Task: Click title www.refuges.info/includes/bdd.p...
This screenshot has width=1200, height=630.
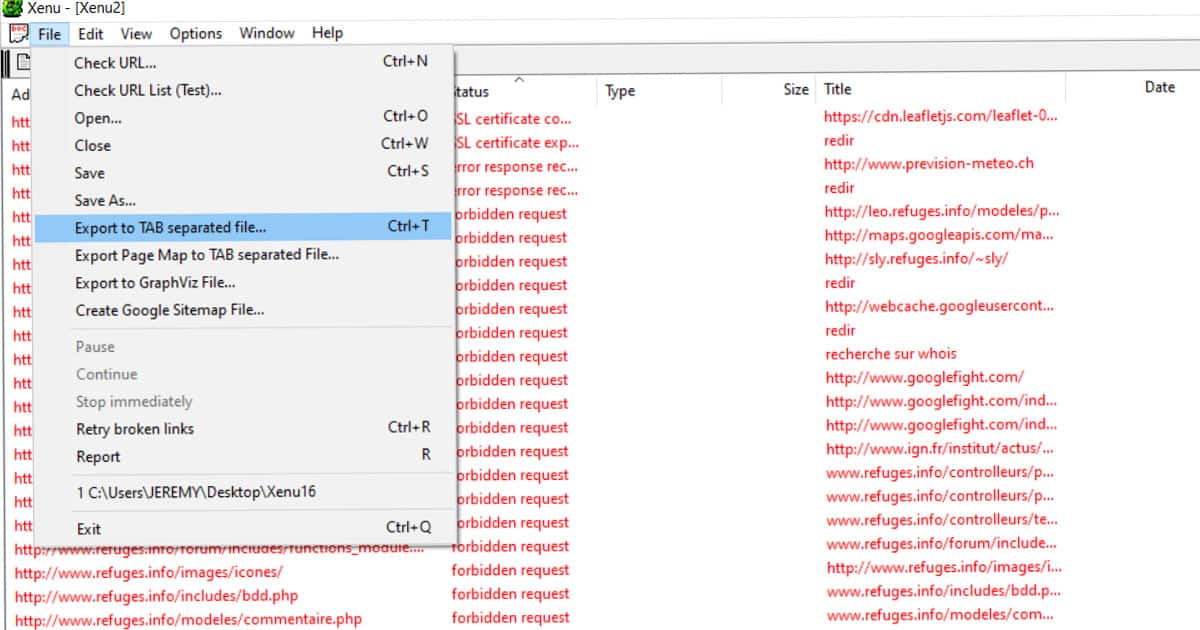Action: tap(942, 592)
